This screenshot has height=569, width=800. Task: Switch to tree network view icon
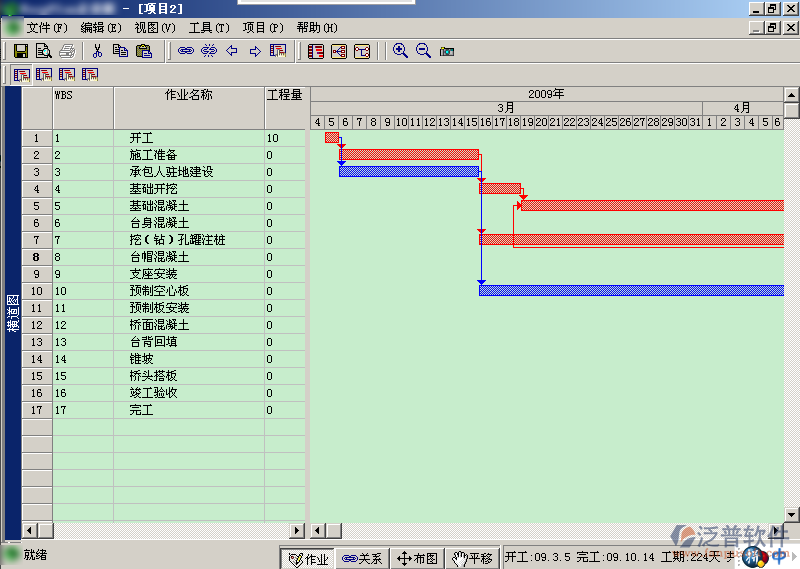coord(339,51)
